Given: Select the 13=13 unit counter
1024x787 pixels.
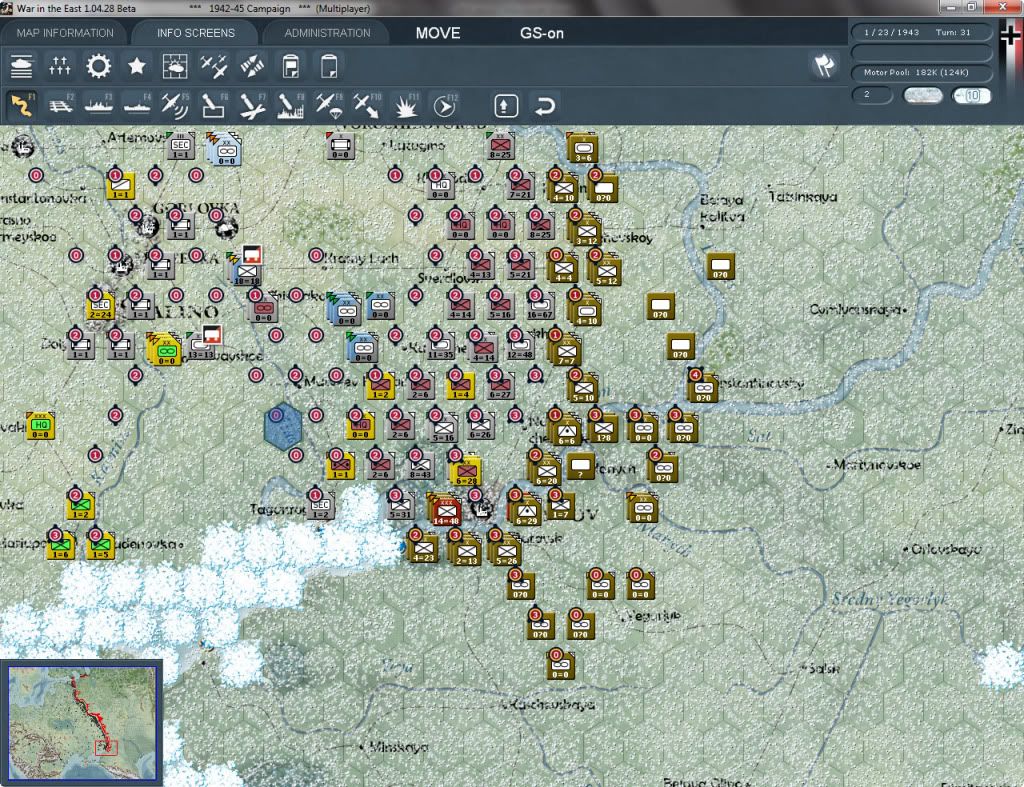Looking at the screenshot, I should point(202,346).
